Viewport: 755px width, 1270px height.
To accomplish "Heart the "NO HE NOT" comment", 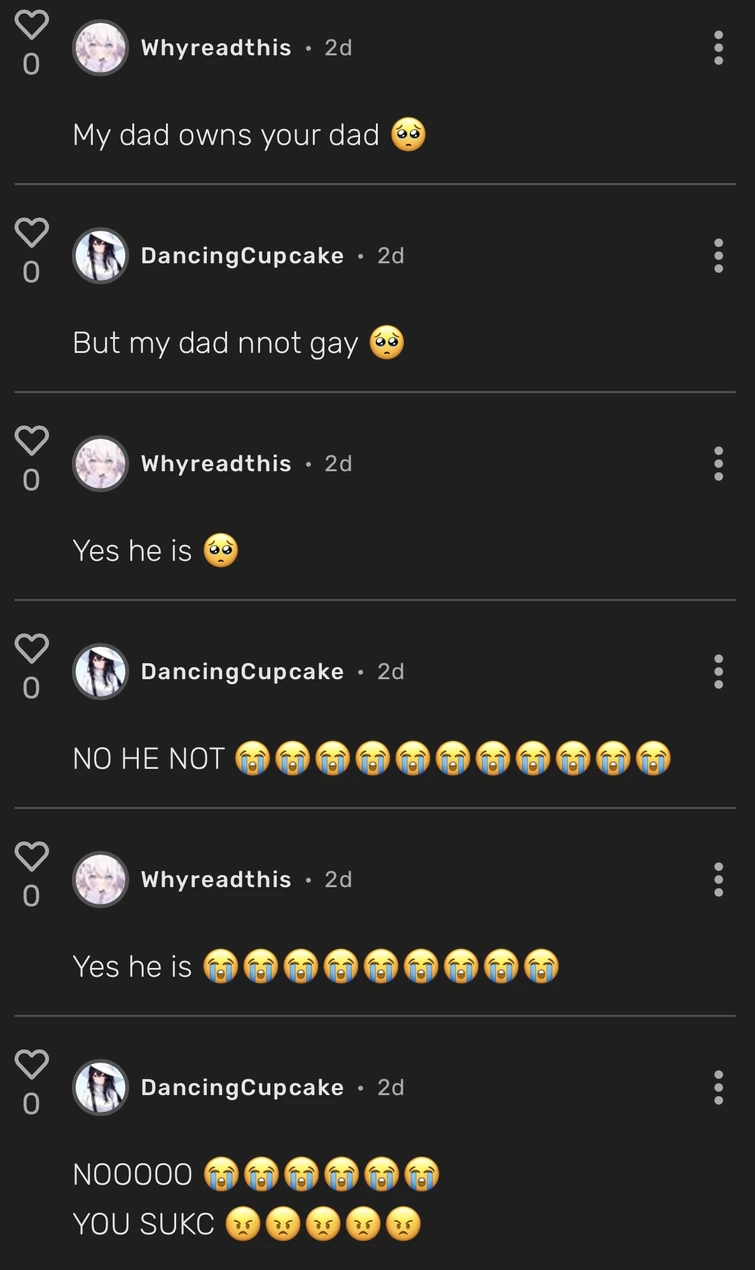I will (x=32, y=648).
